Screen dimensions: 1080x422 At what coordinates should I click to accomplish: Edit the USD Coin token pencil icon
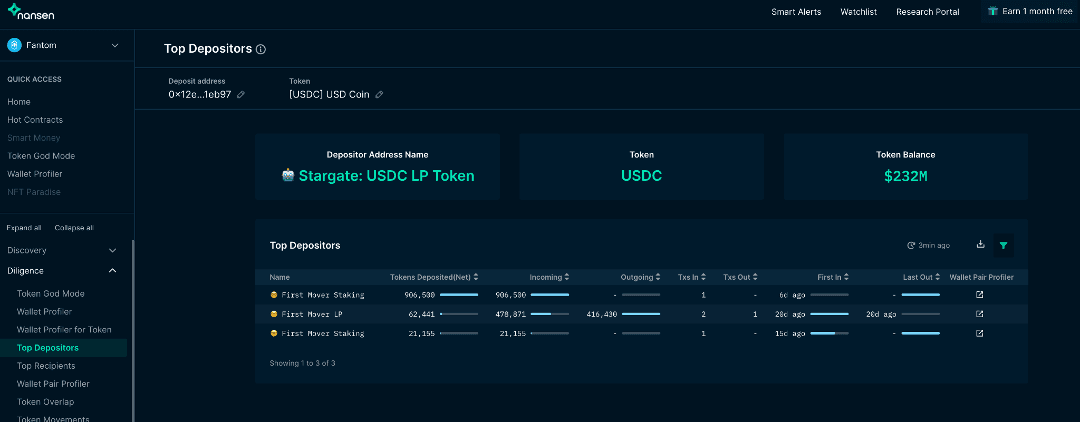pyautogui.click(x=379, y=95)
